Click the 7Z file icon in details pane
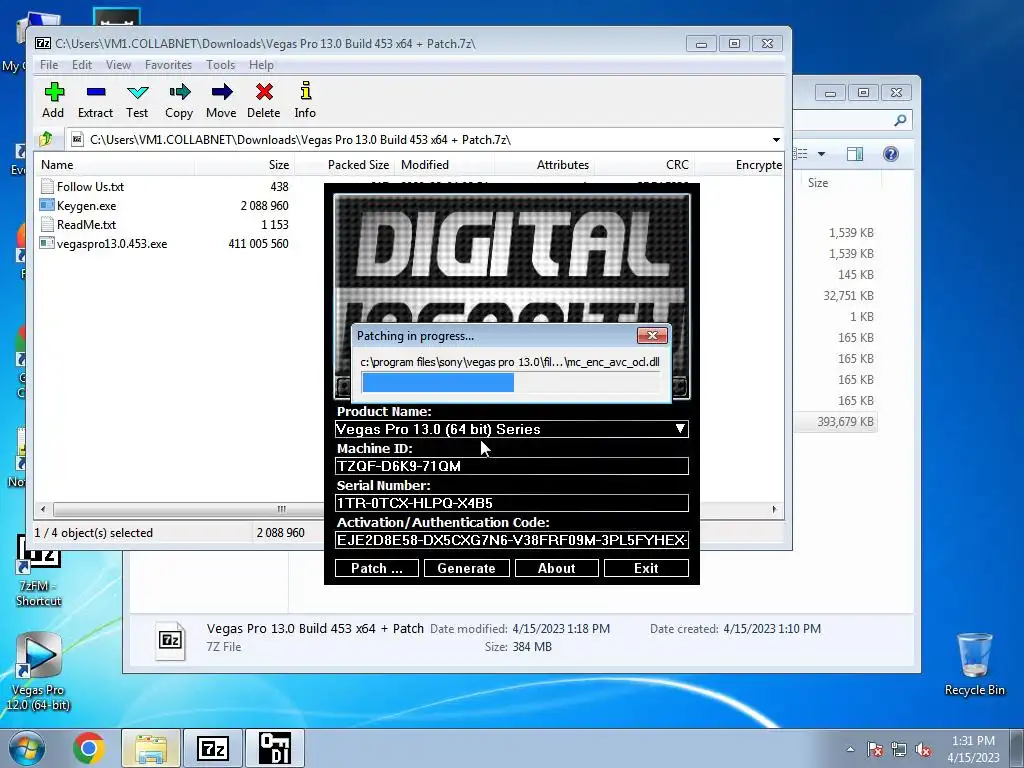The image size is (1024, 768). 170,640
